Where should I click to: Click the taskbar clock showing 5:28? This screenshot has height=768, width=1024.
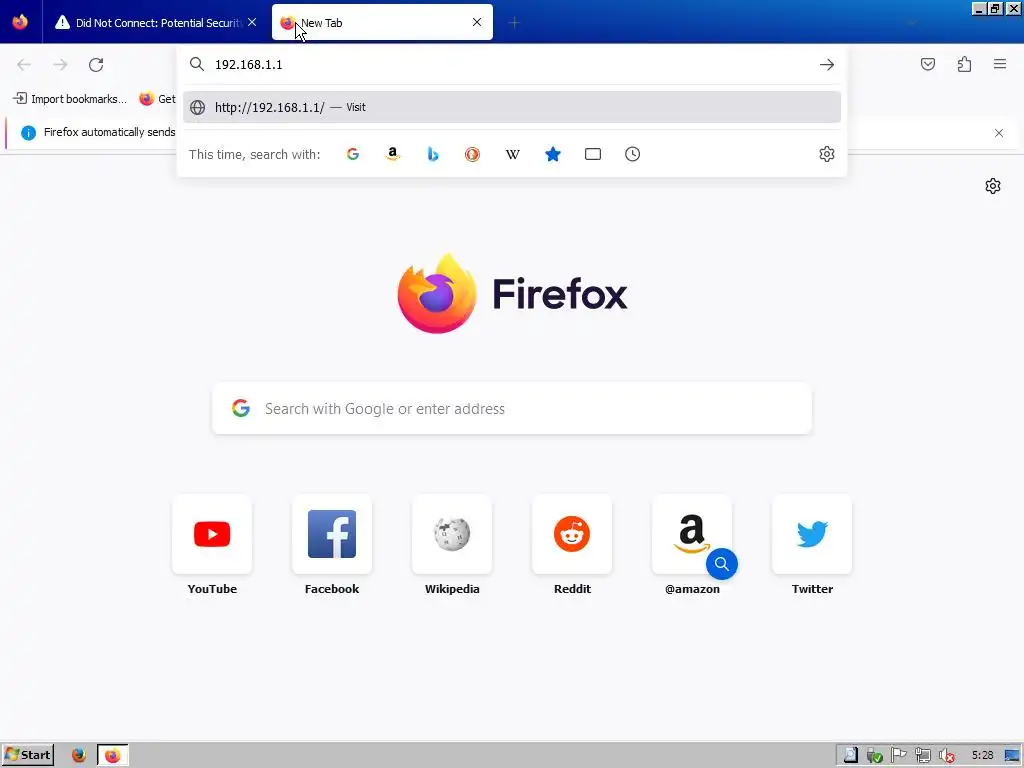(x=982, y=756)
